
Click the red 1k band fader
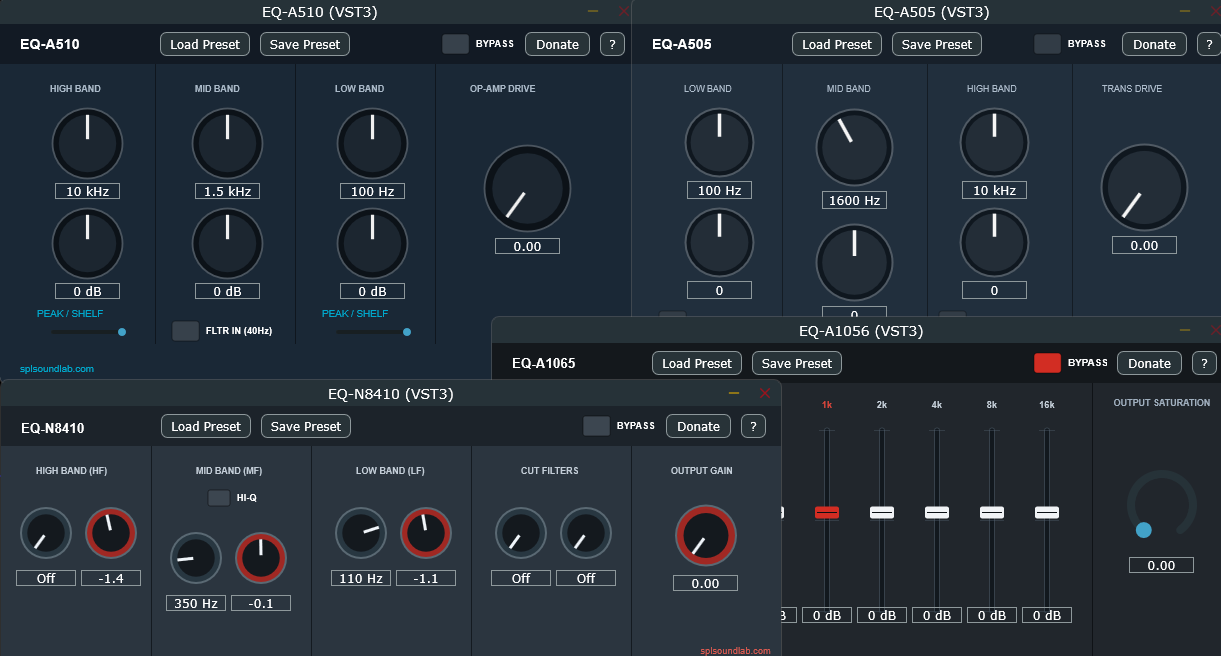click(x=827, y=512)
